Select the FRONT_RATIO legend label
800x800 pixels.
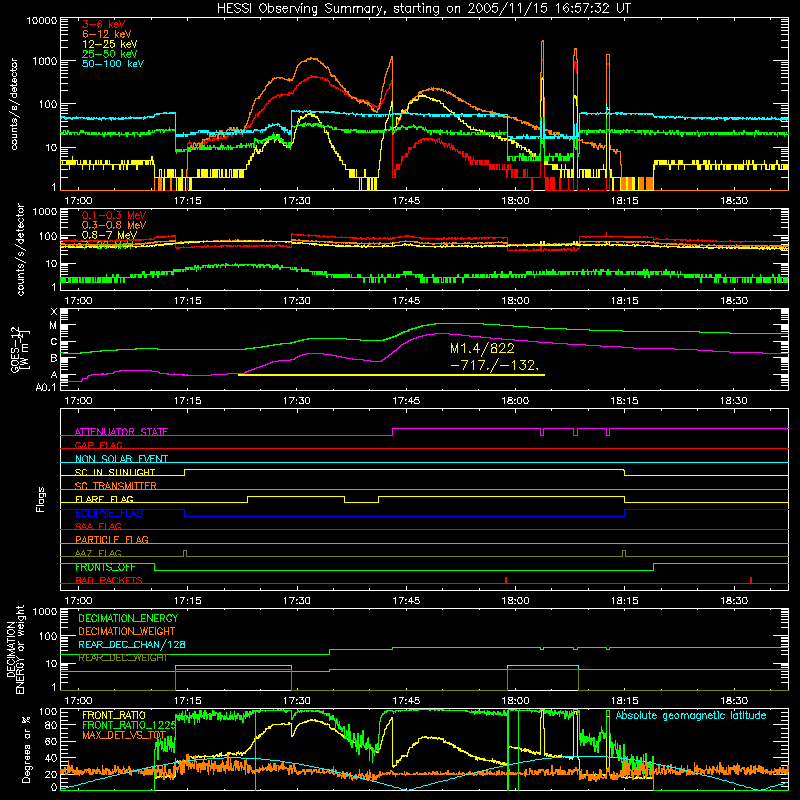[114, 716]
